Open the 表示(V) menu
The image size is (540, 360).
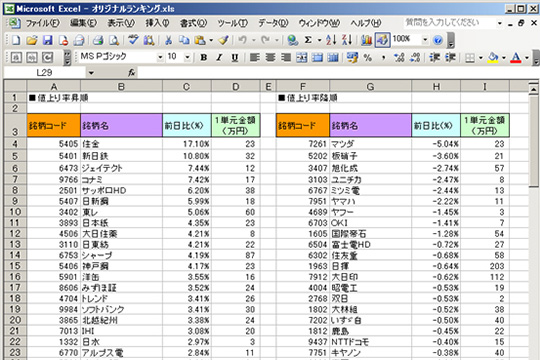(x=121, y=23)
